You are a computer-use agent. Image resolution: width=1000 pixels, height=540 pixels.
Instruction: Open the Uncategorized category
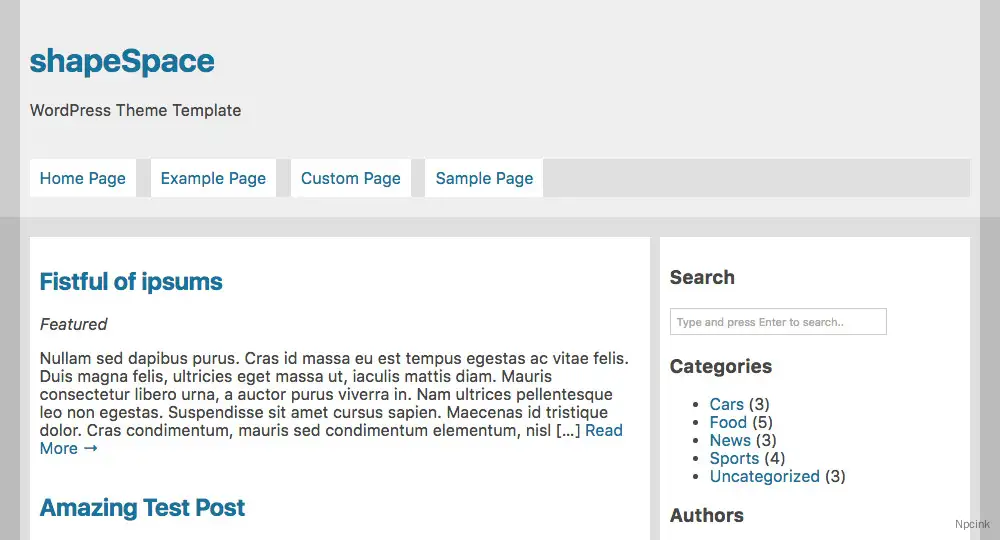coord(764,476)
